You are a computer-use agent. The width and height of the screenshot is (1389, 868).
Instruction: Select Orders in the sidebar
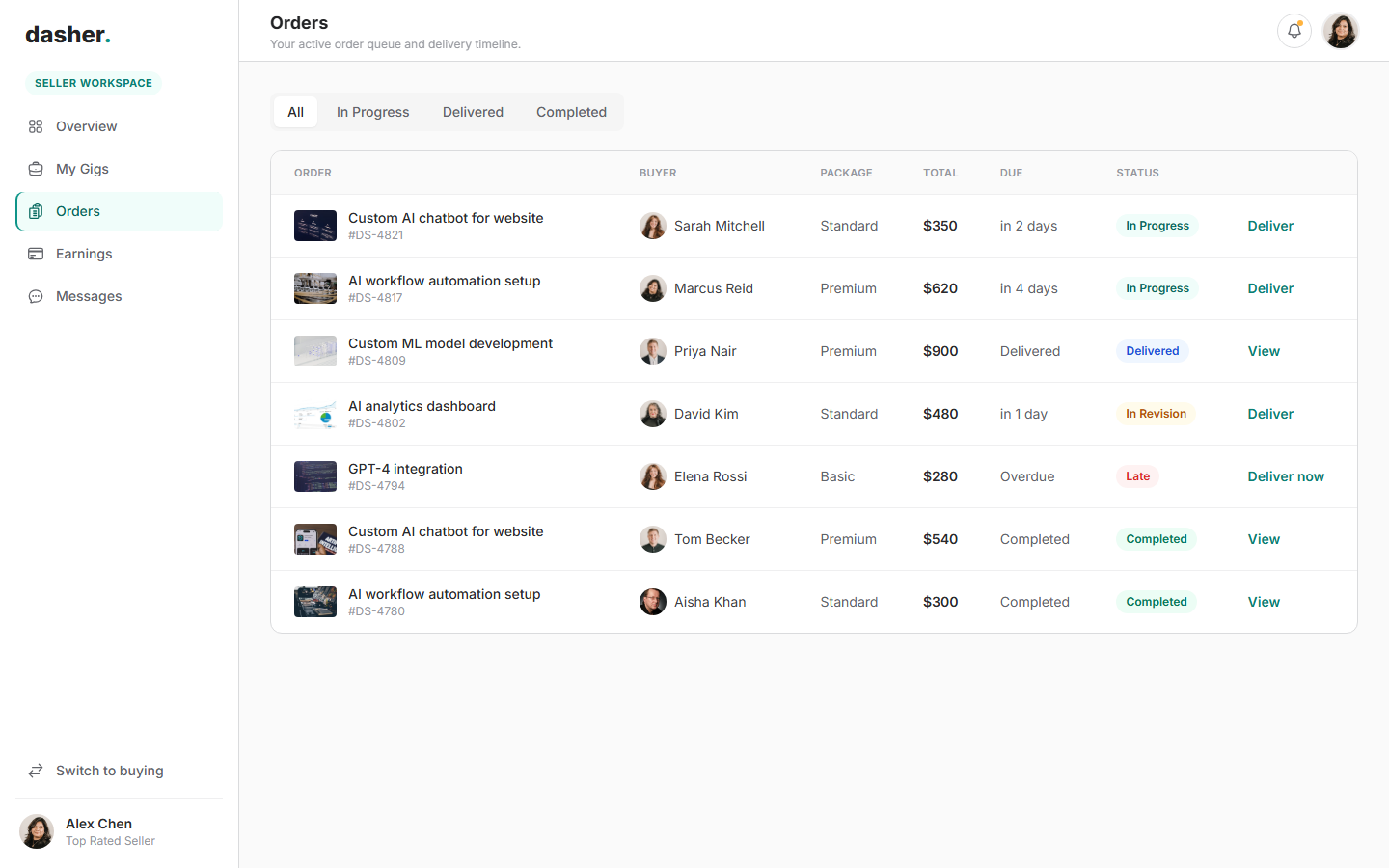120,211
